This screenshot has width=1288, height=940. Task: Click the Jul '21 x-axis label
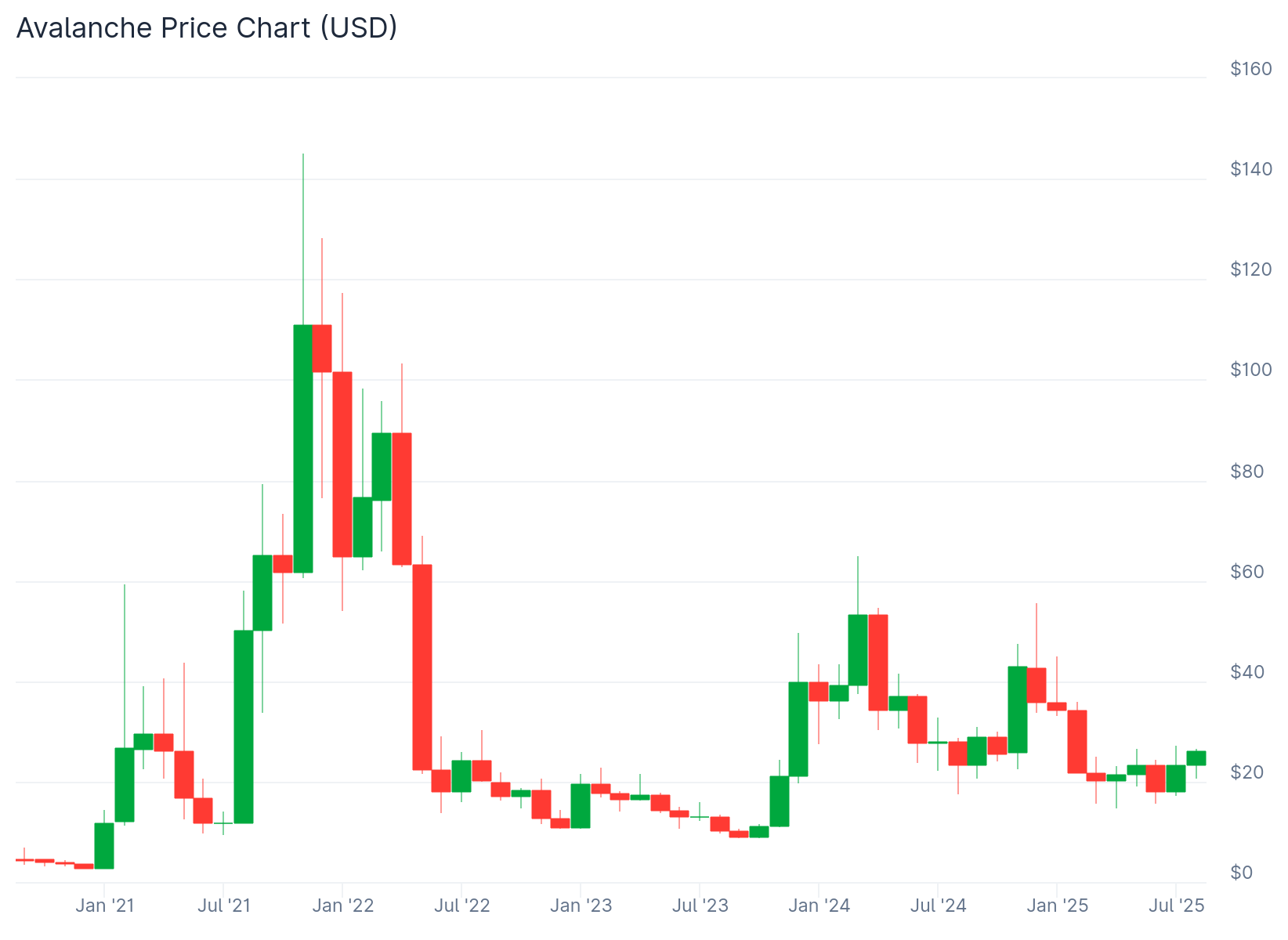224,906
